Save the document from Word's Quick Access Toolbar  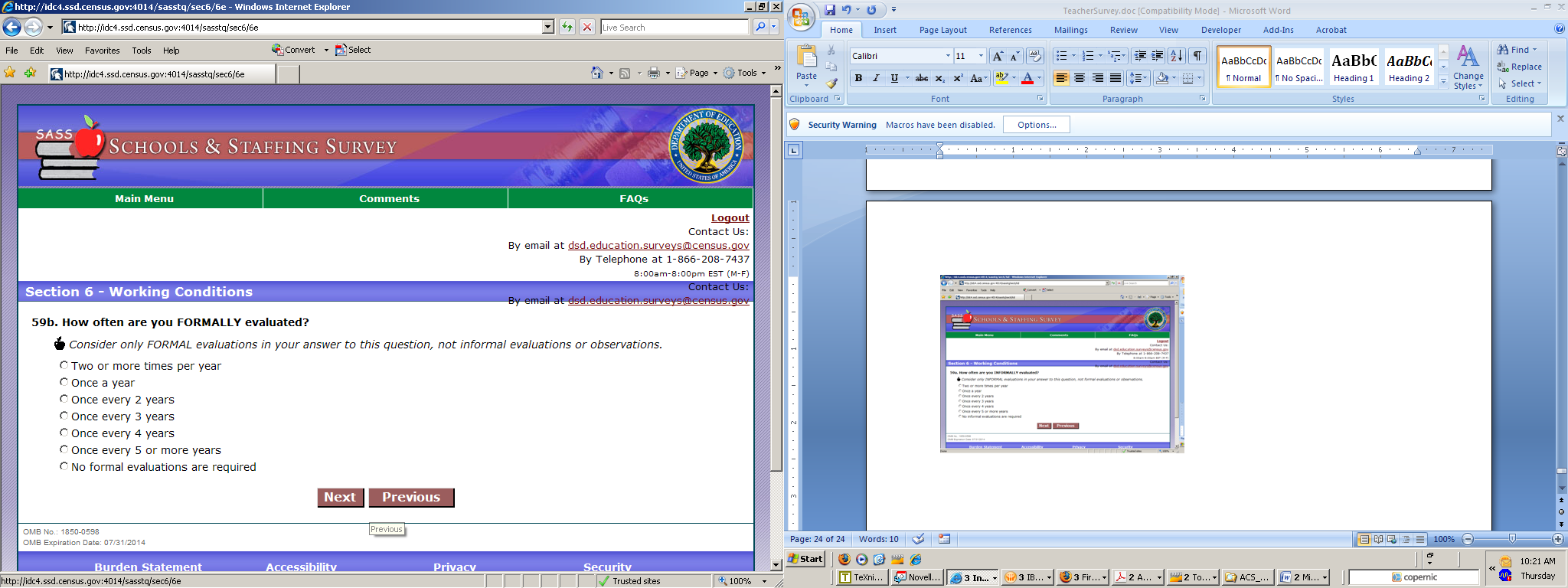(830, 10)
